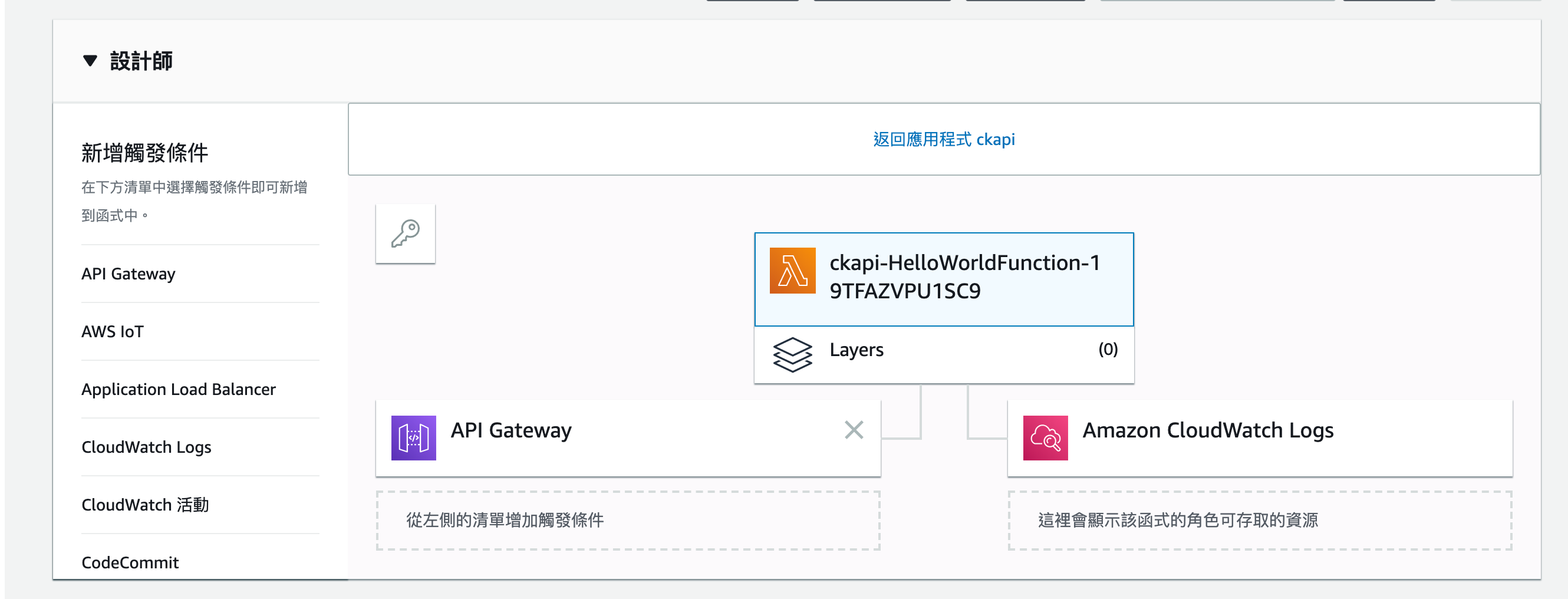Remove the API Gateway trigger with X
The image size is (1568, 599).
[x=854, y=430]
